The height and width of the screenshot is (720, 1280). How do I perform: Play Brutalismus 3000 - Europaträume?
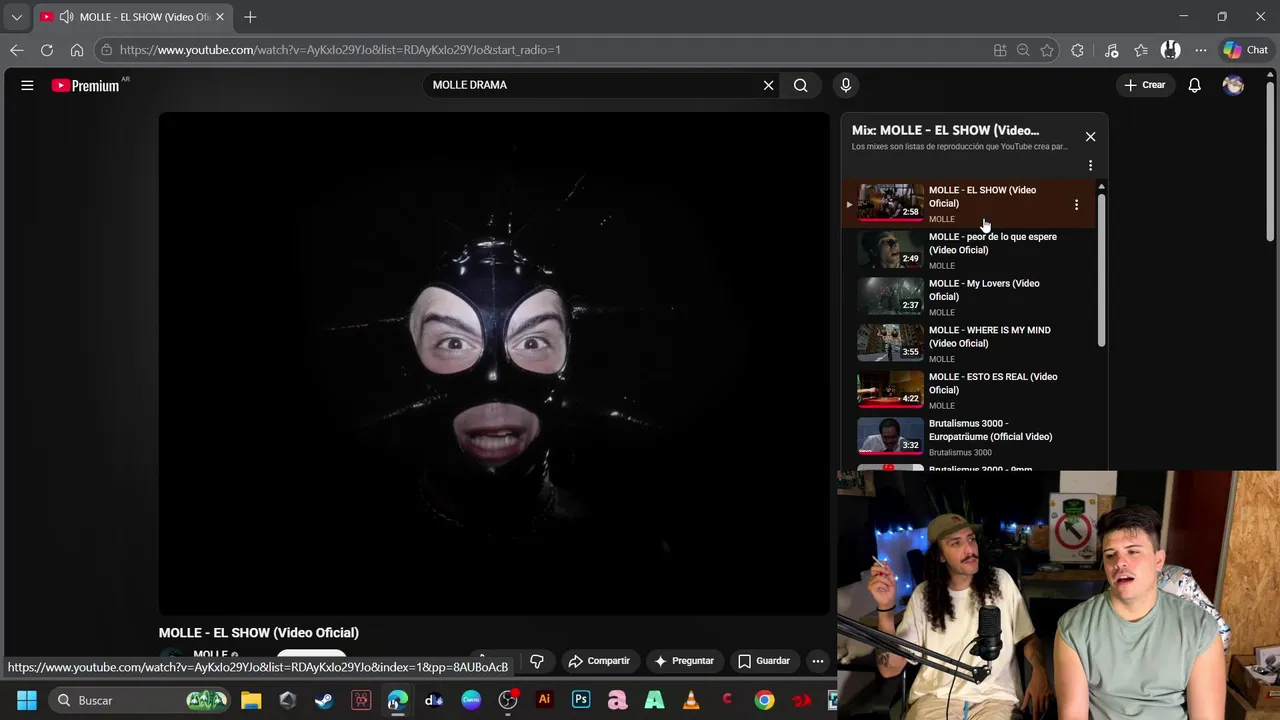click(990, 430)
